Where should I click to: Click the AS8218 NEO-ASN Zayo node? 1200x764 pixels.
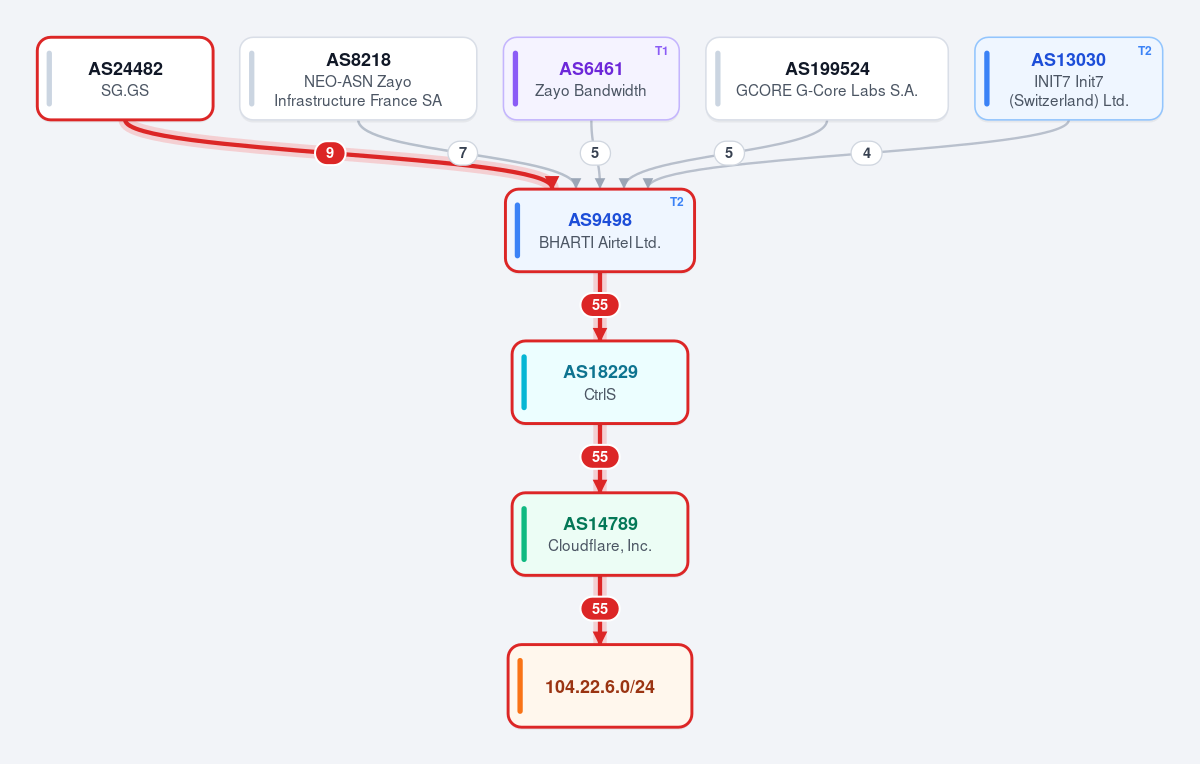[358, 78]
